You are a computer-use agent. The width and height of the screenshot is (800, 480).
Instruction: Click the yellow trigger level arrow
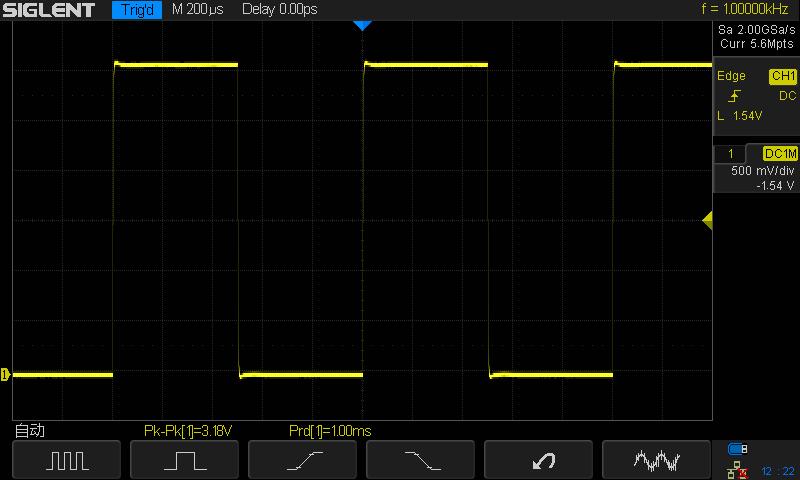[707, 220]
